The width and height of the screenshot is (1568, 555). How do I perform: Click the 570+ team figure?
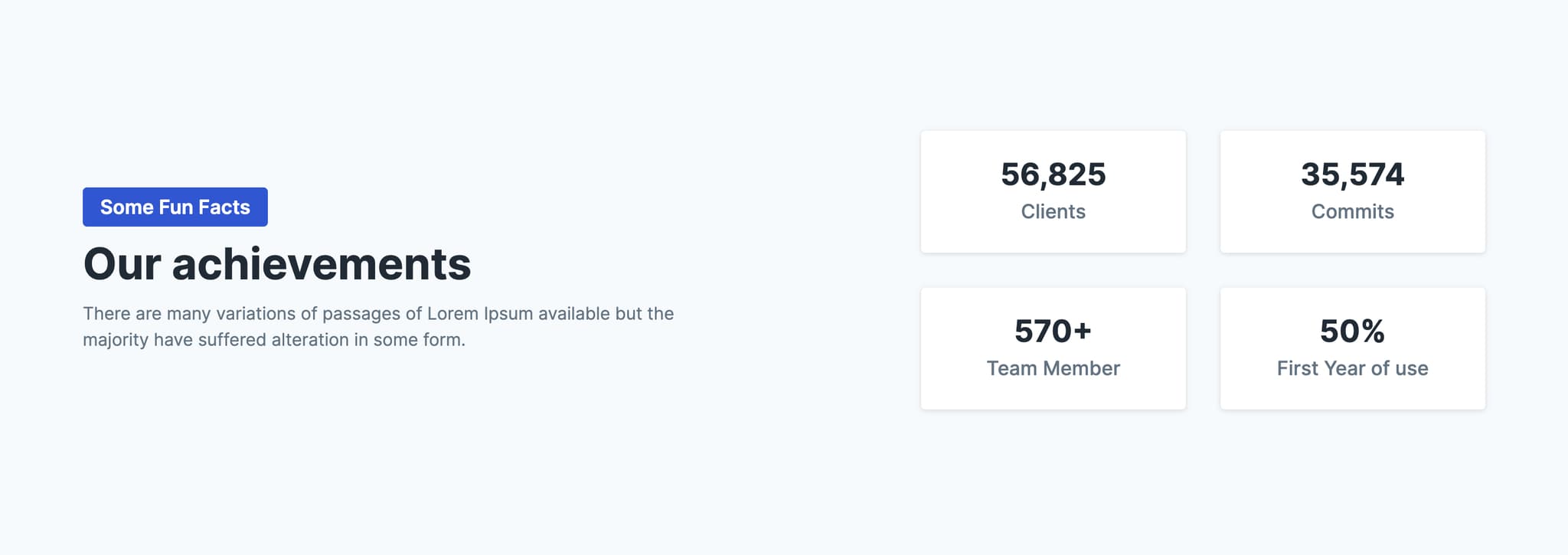(x=1053, y=331)
